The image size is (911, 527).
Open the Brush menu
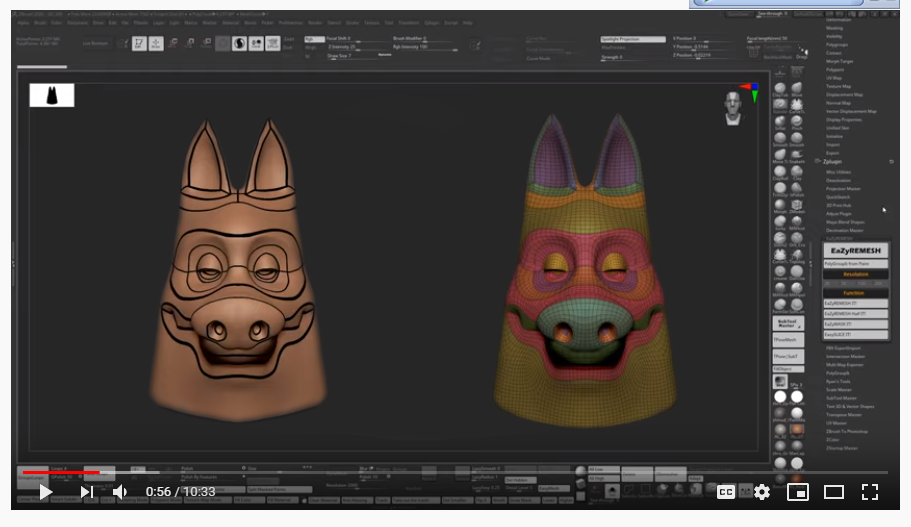click(x=40, y=23)
